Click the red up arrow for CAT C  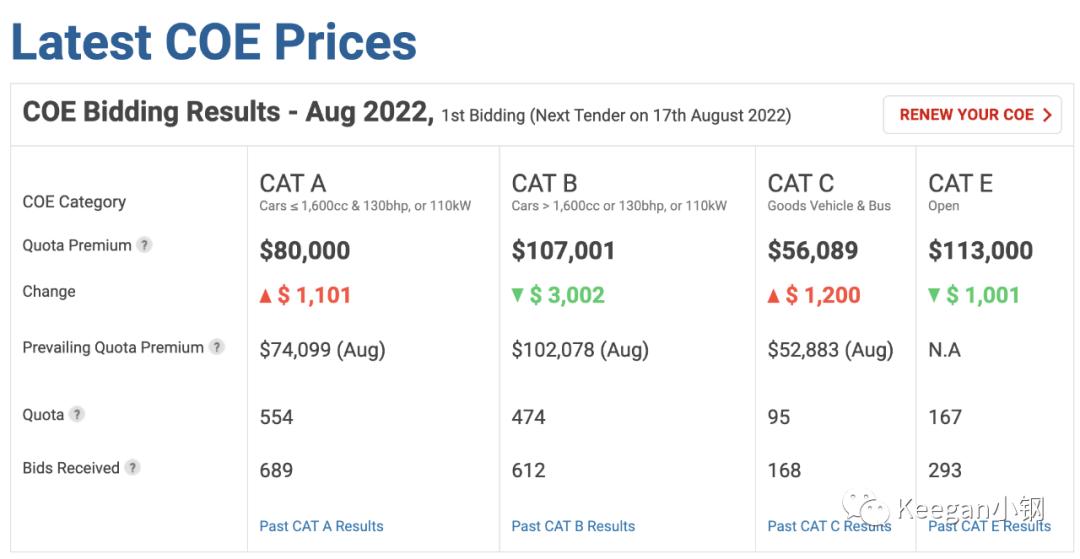click(774, 296)
